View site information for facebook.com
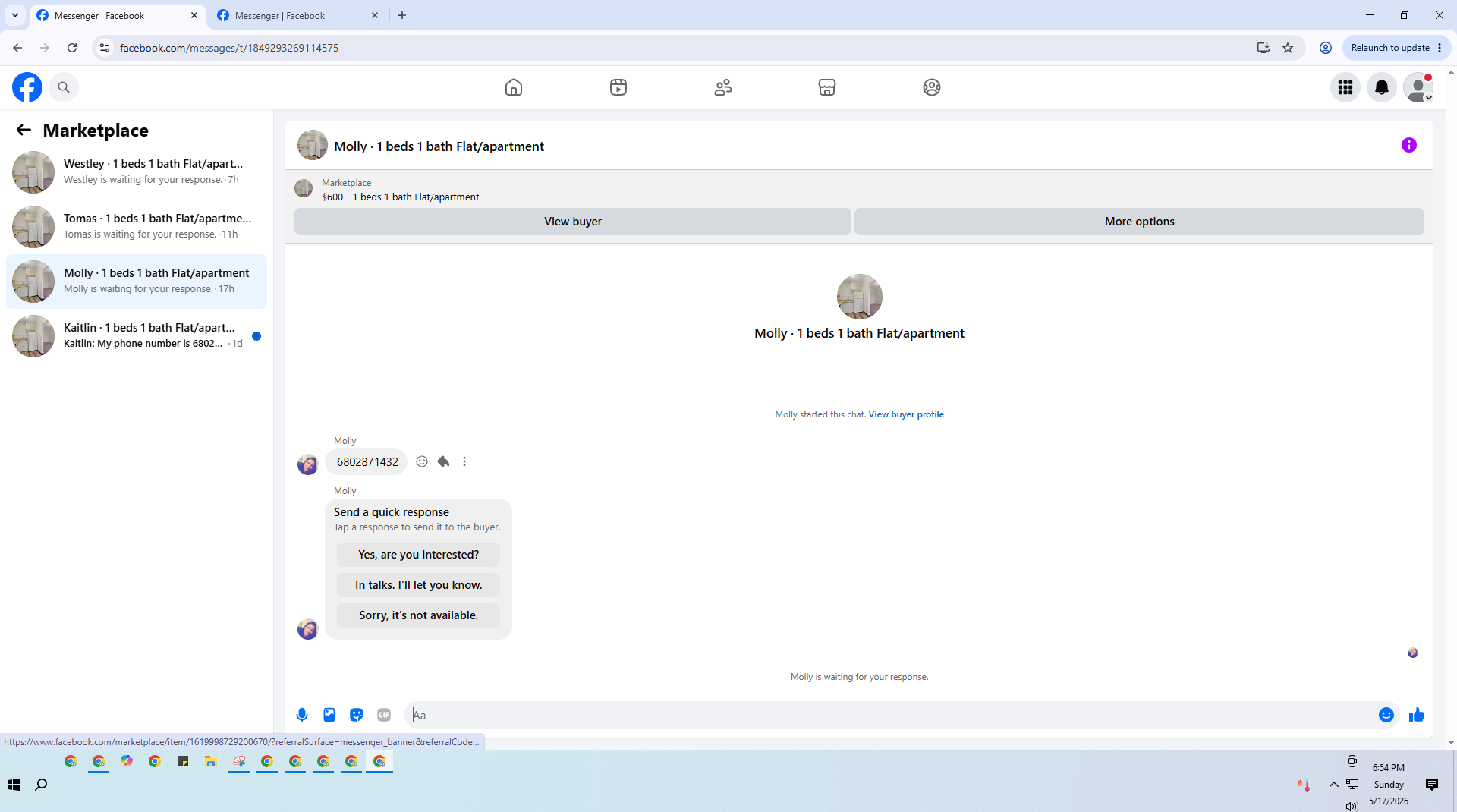Viewport: 1457px width, 812px height. click(x=105, y=48)
